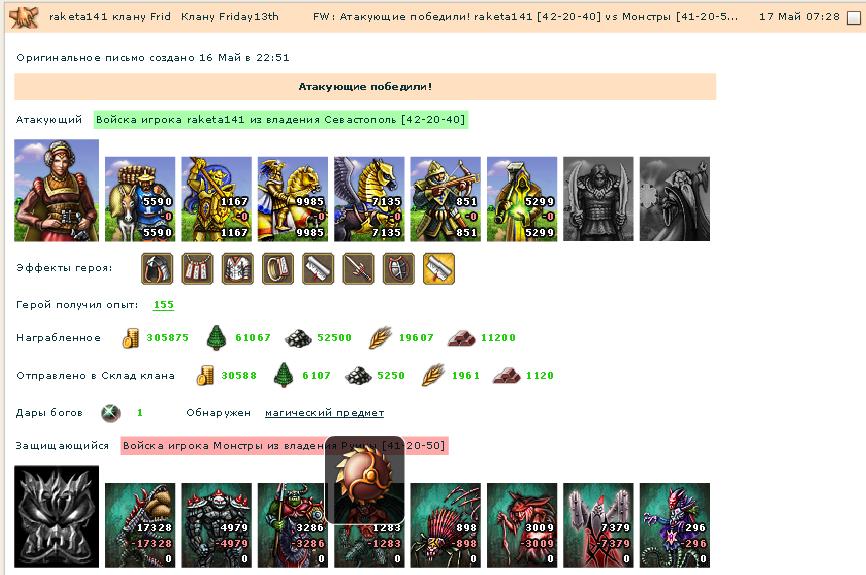Viewport: 866px width, 575px height.
Task: Click hero experience value 155 link
Action: tap(163, 304)
